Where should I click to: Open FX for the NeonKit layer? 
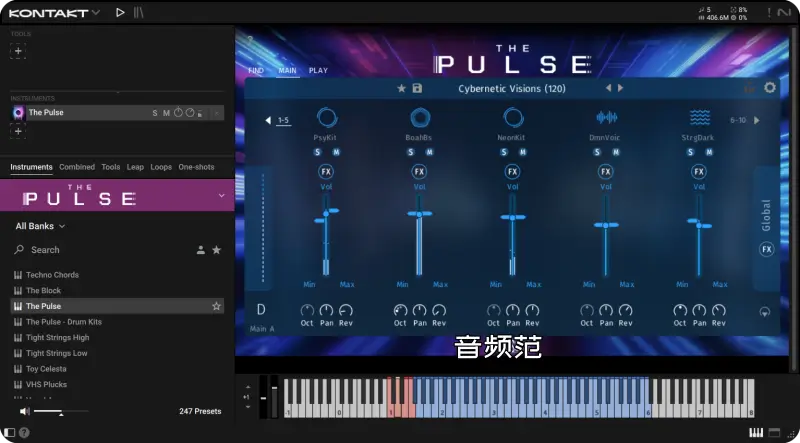pos(513,172)
